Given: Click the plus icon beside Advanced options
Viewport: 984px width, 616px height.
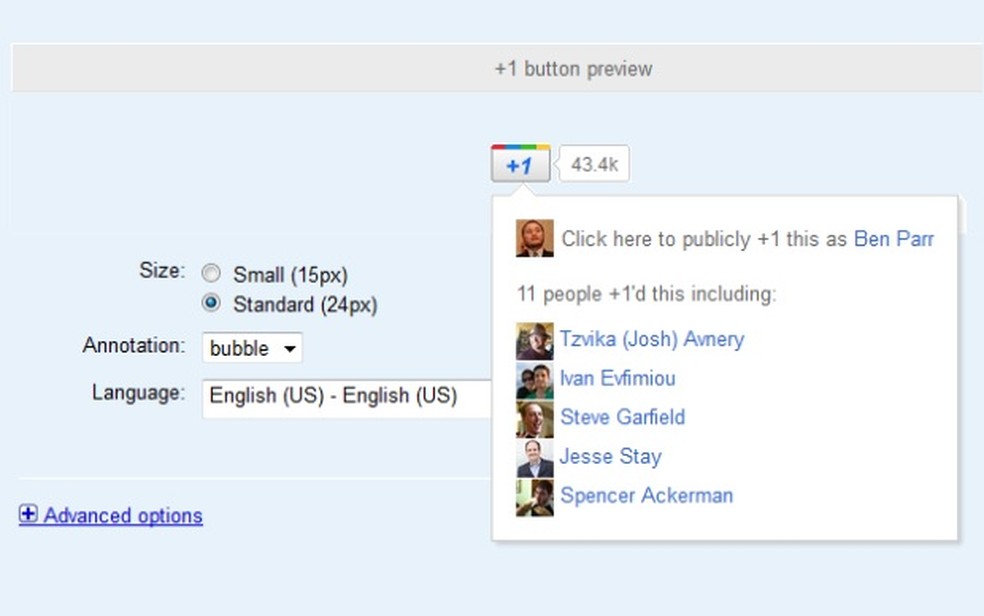Looking at the screenshot, I should tap(28, 515).
